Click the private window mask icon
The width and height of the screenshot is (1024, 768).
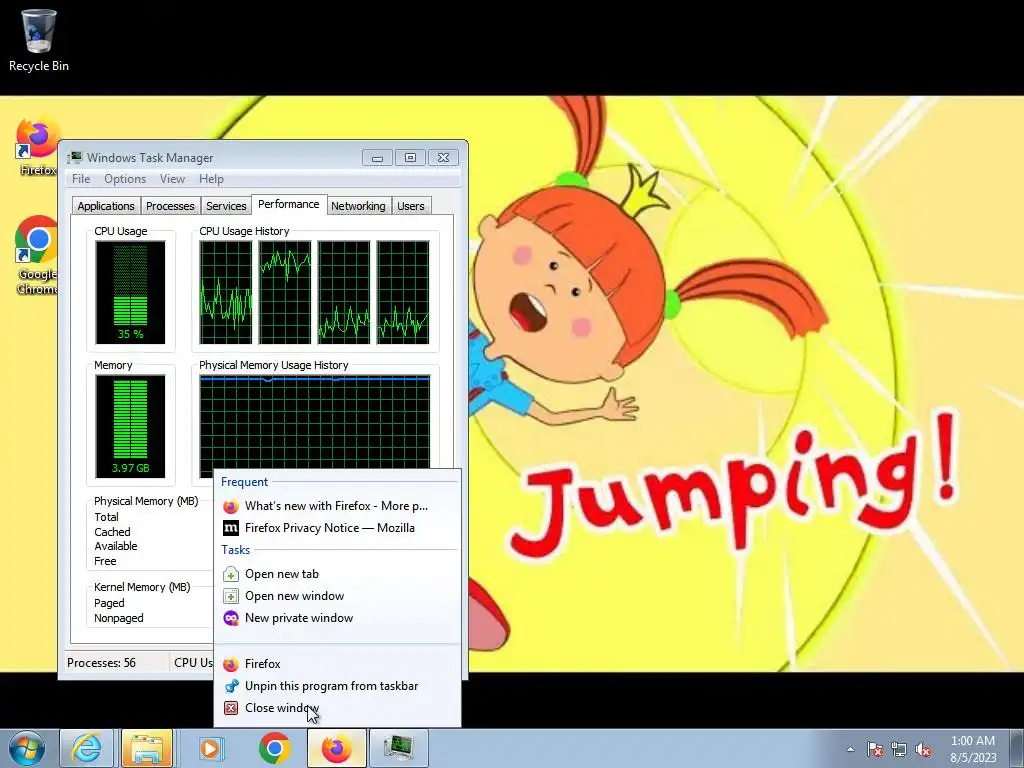pos(231,618)
